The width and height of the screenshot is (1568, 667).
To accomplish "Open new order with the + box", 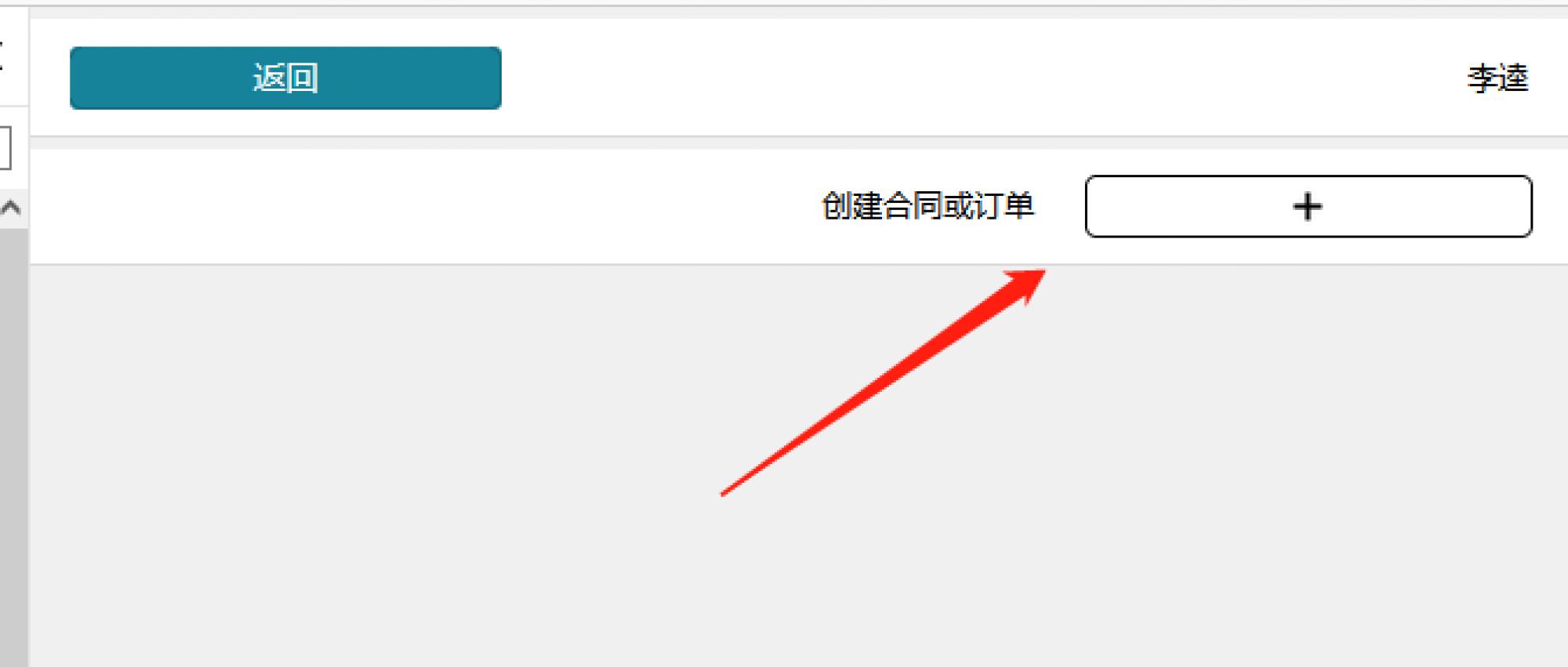I will (x=1308, y=206).
